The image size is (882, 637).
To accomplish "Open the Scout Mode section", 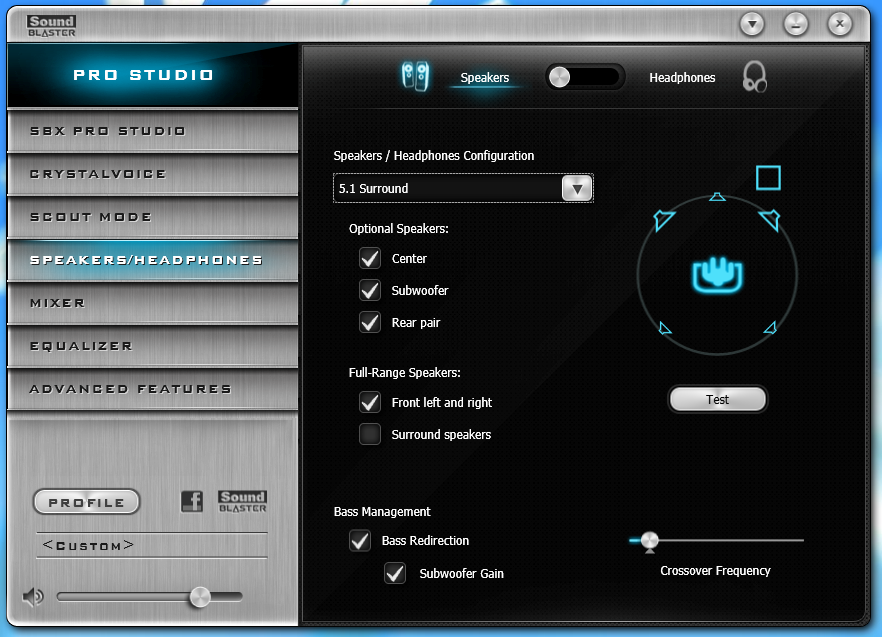I will coord(152,217).
